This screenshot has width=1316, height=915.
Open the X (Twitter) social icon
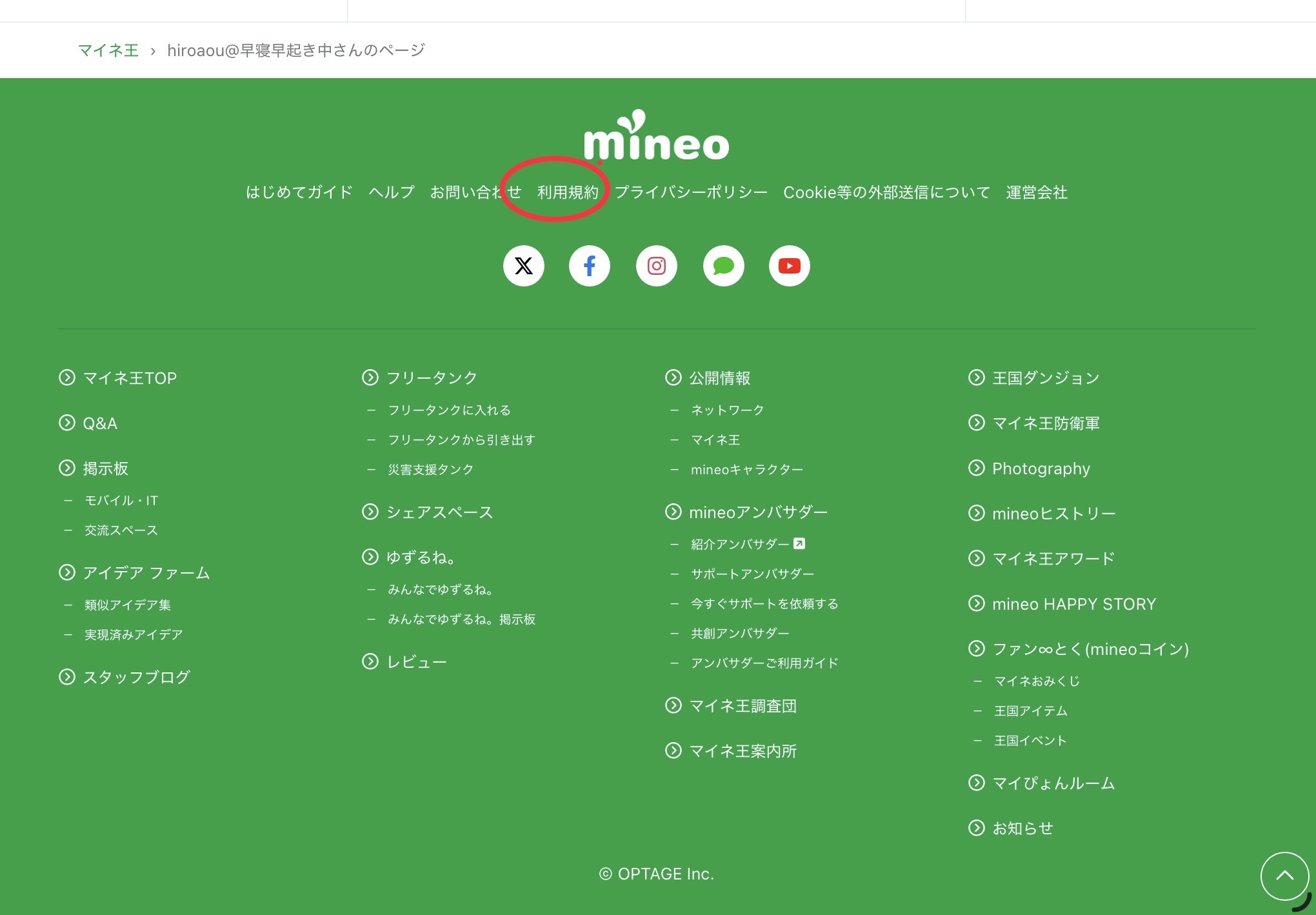[523, 266]
